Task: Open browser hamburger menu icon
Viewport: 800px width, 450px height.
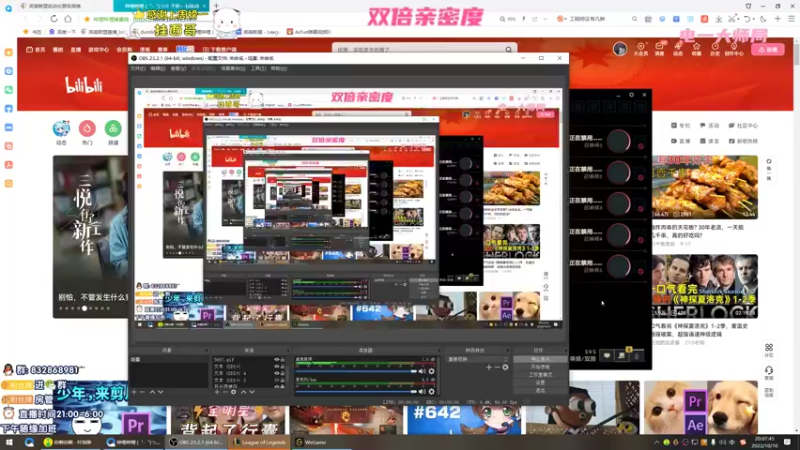Action: (x=791, y=19)
